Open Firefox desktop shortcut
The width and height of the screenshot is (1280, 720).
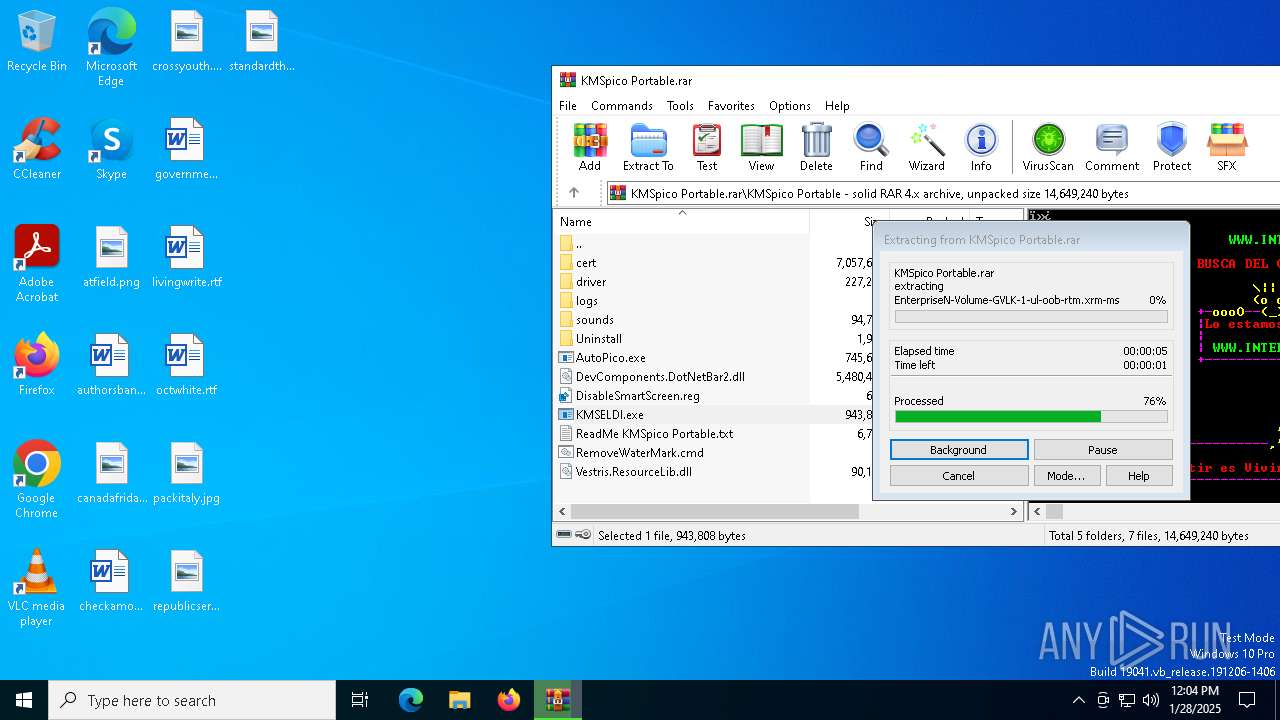click(x=37, y=366)
